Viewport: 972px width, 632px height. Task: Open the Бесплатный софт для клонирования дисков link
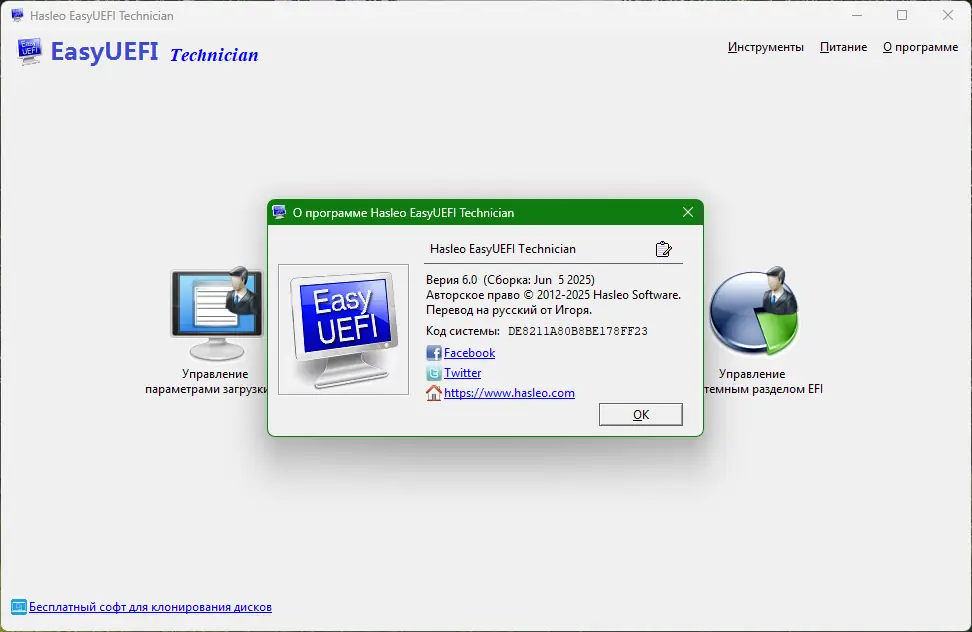[x=150, y=607]
